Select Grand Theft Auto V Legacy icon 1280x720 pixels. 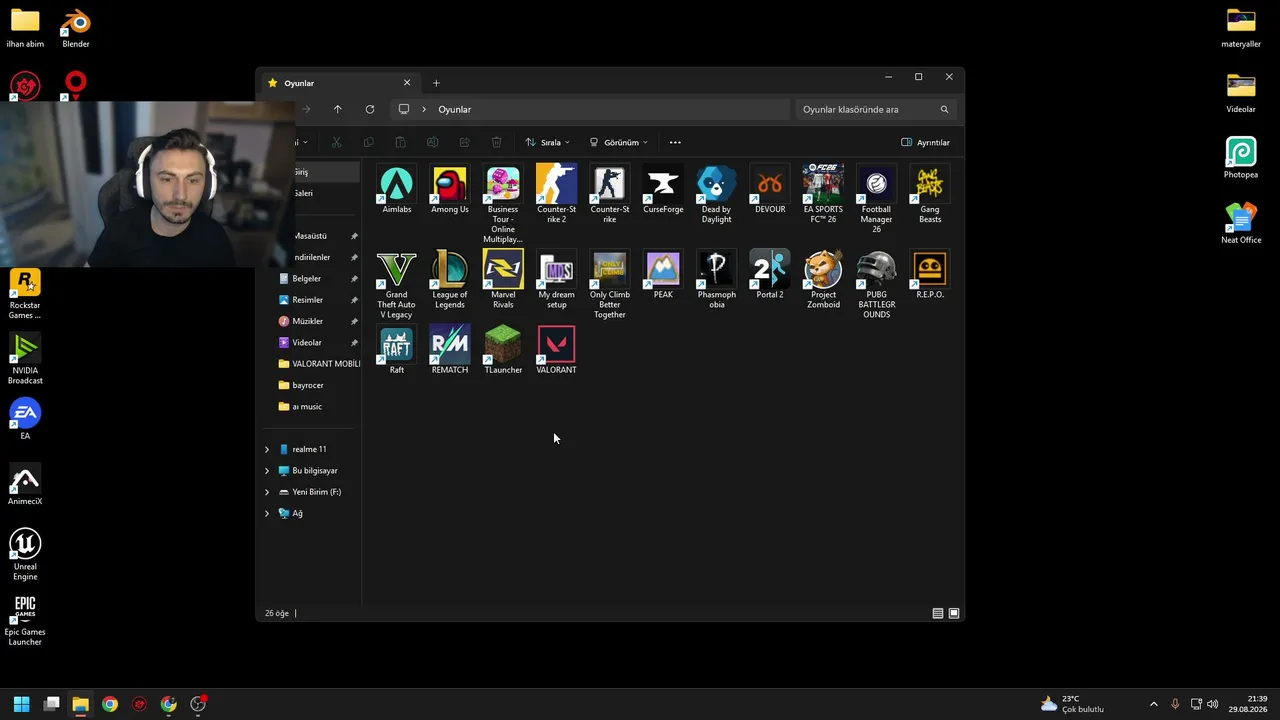coord(397,284)
